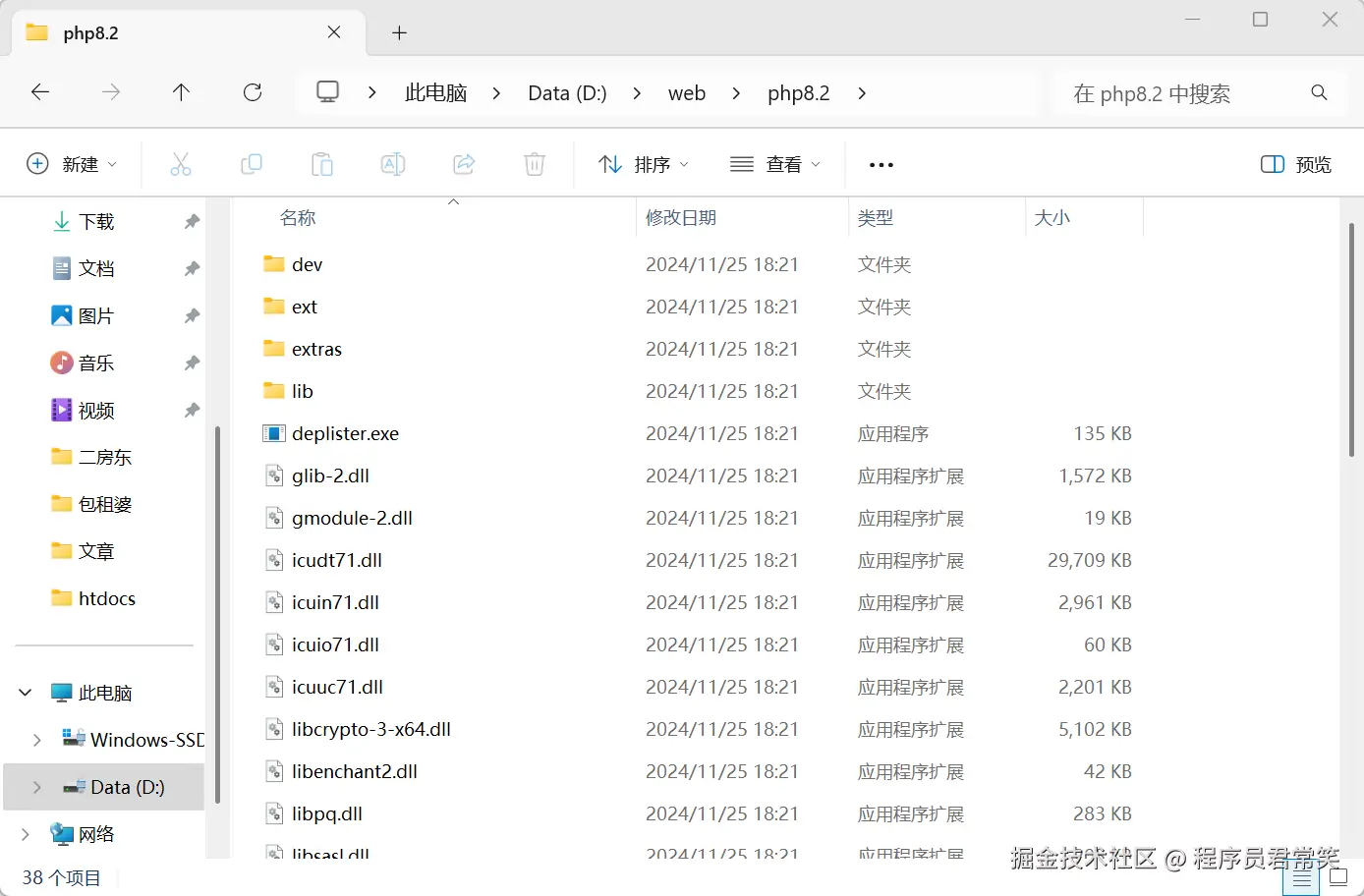Screen dimensions: 1364x896
Task: Sort by 大小 column header
Action: 1051,218
